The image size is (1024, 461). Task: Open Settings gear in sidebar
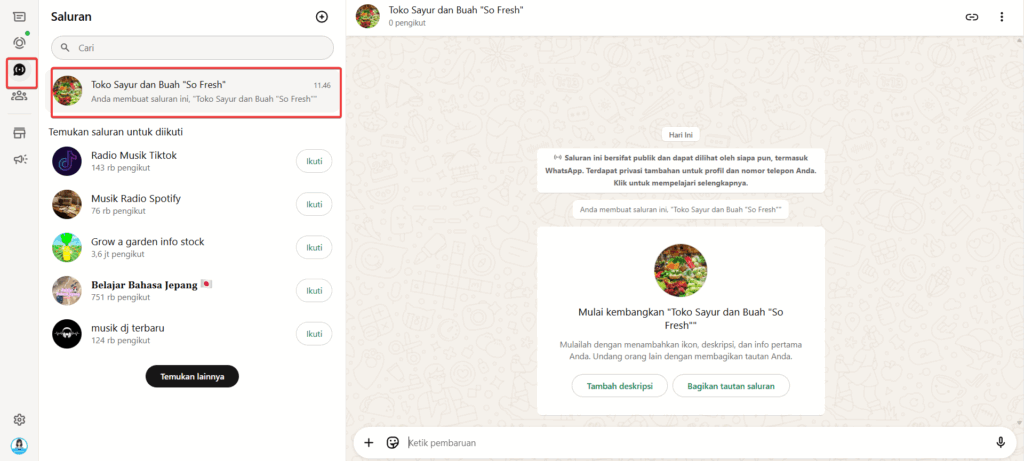19,420
